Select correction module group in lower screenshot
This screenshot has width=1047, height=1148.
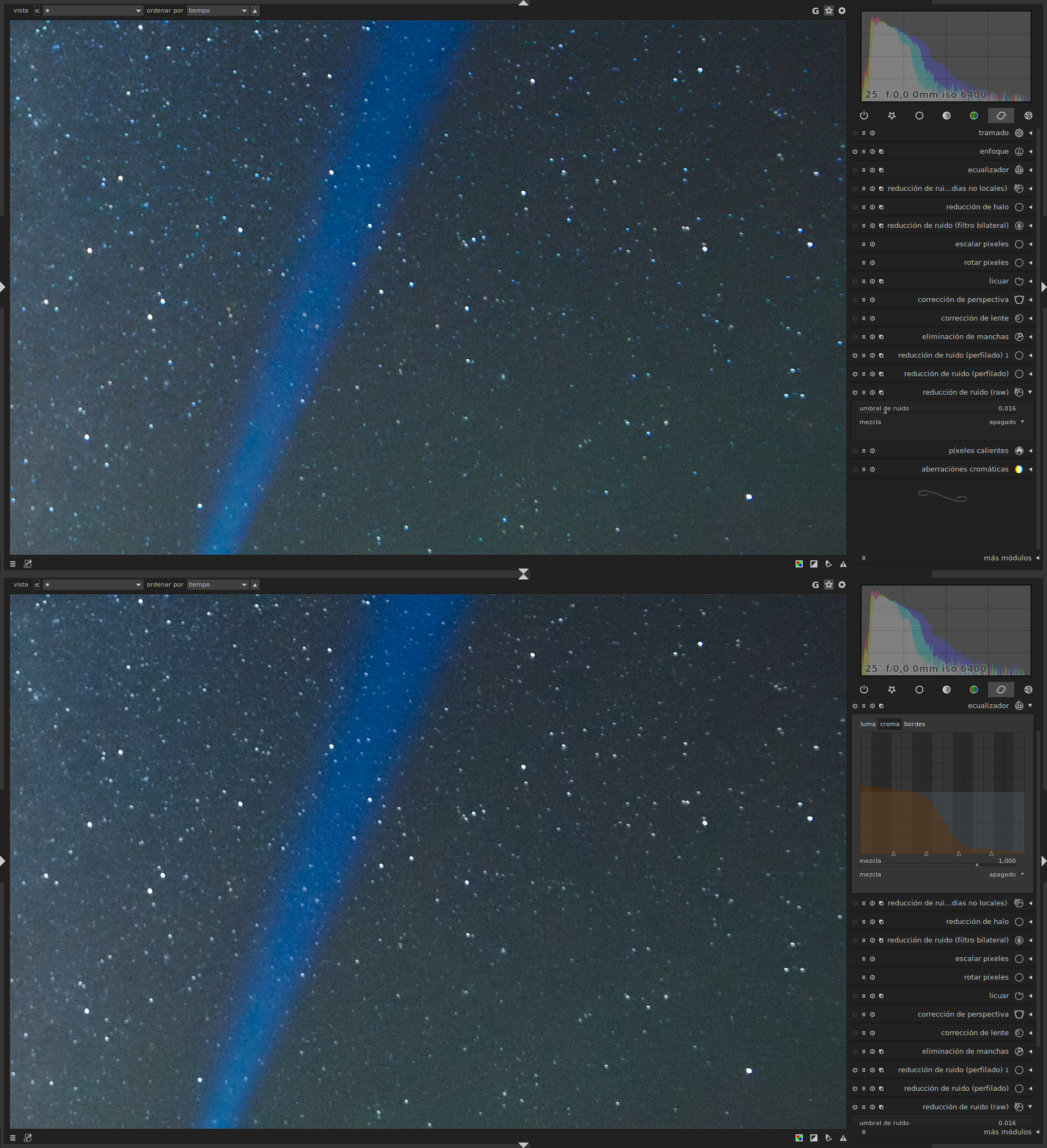click(x=1001, y=690)
